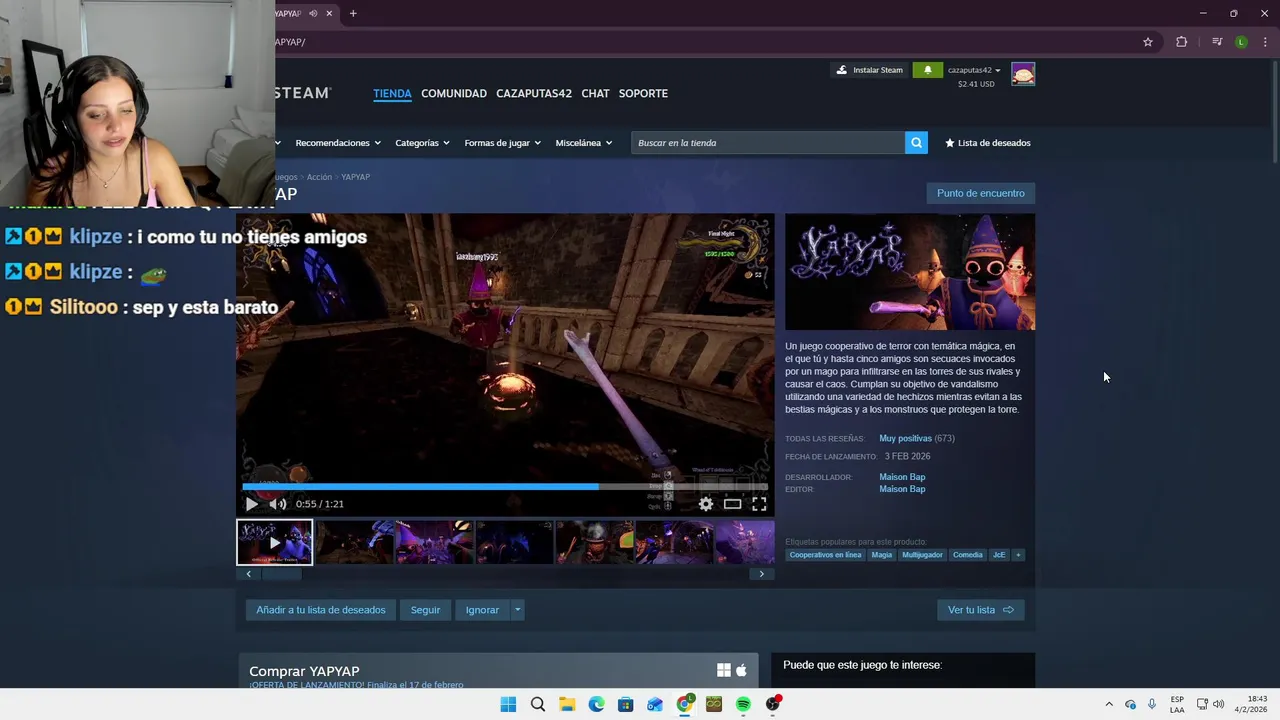Open the CAZAPUTAS42 profile menu
The width and height of the screenshot is (1280, 720).
click(x=534, y=93)
